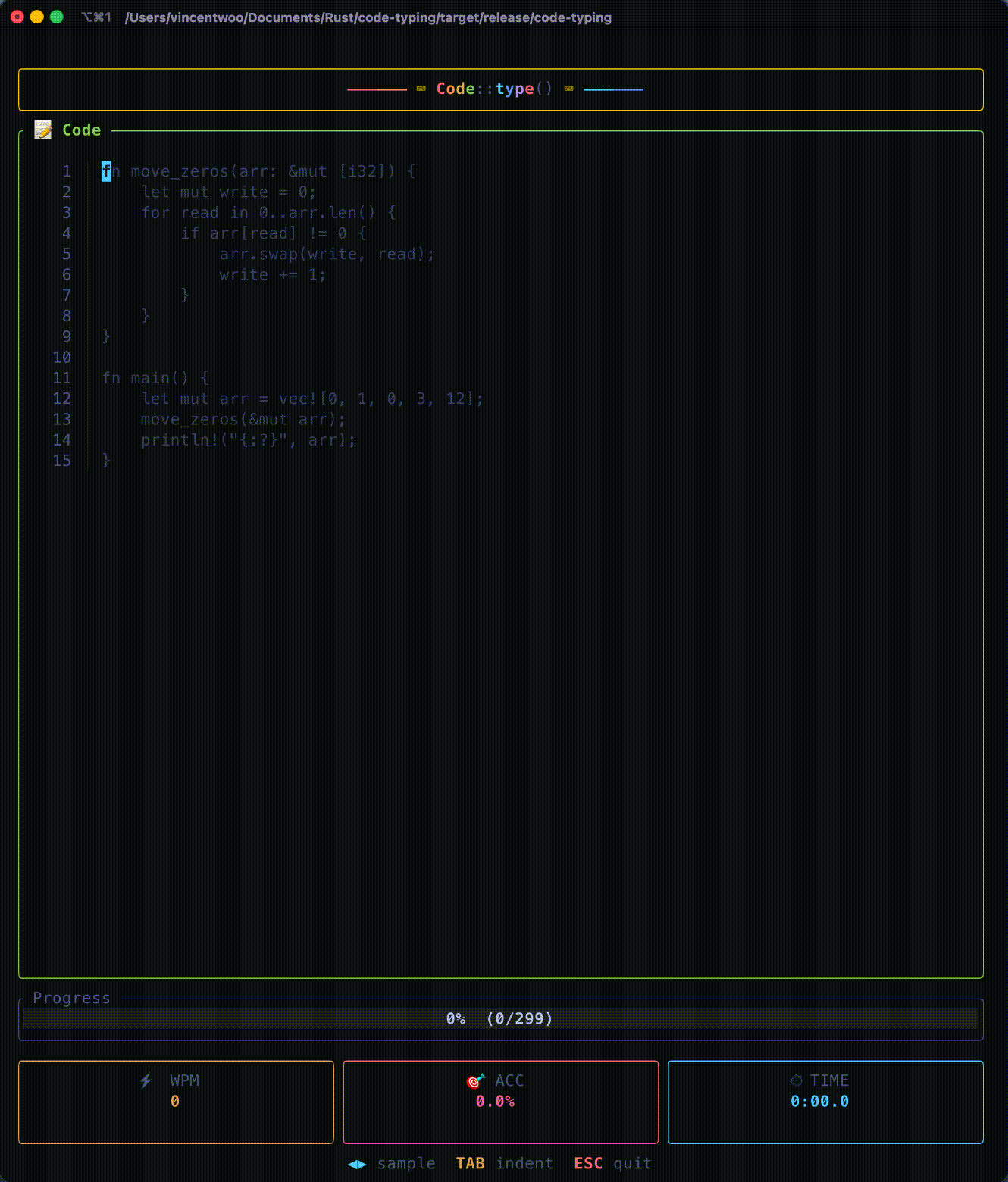Click the stopwatch icon next to TIME
The width and height of the screenshot is (1008, 1182).
click(796, 1080)
